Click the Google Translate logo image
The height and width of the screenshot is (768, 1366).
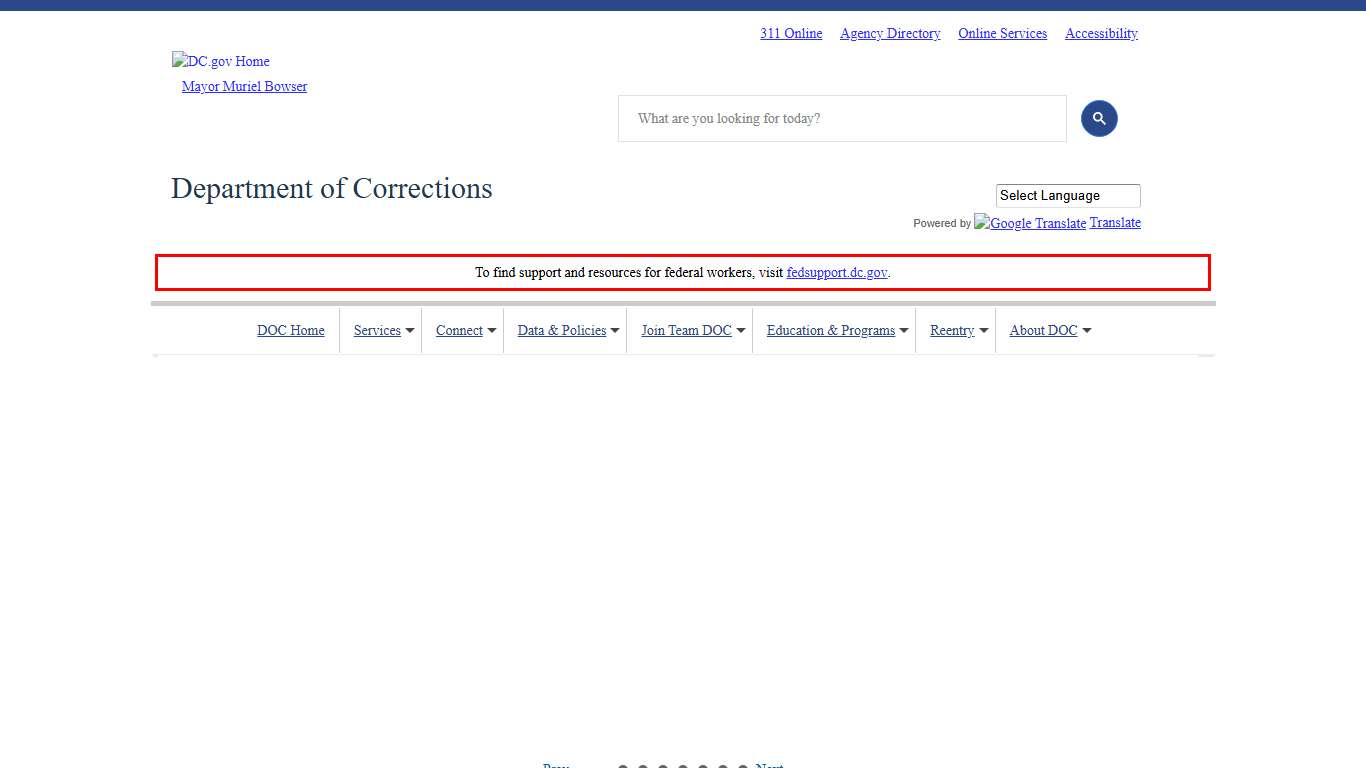1030,223
